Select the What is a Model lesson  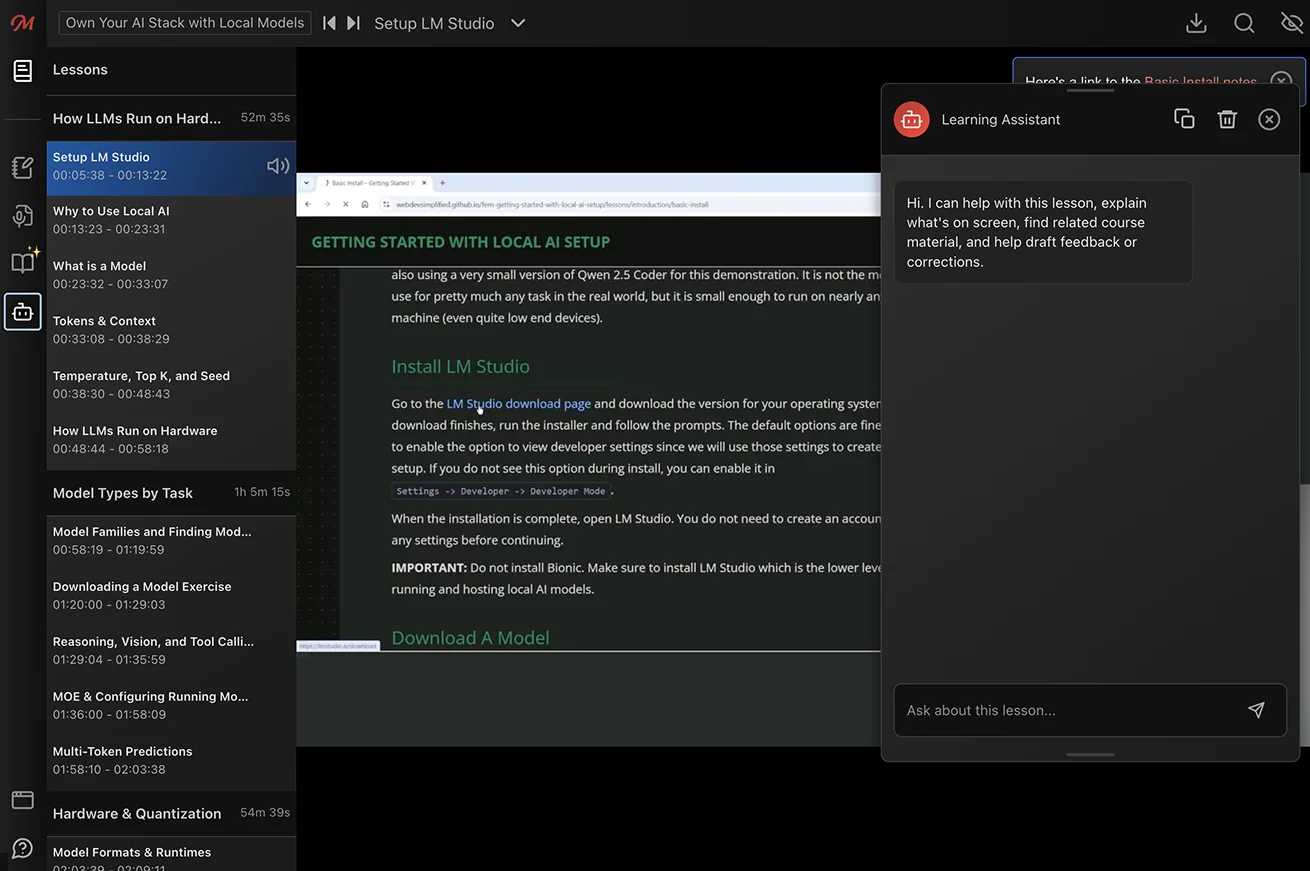[171, 276]
